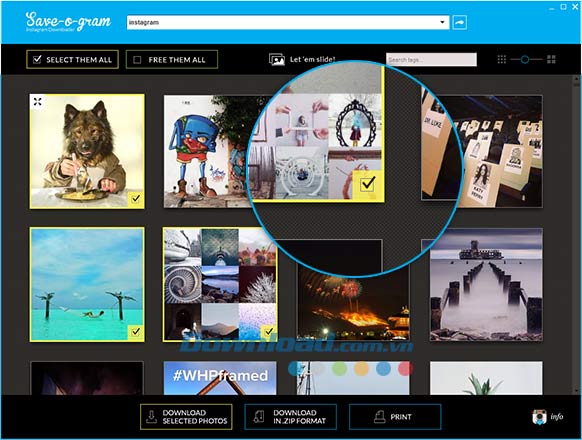Select the plant on white photo
This screenshot has width=582, height=440.
tap(486, 378)
